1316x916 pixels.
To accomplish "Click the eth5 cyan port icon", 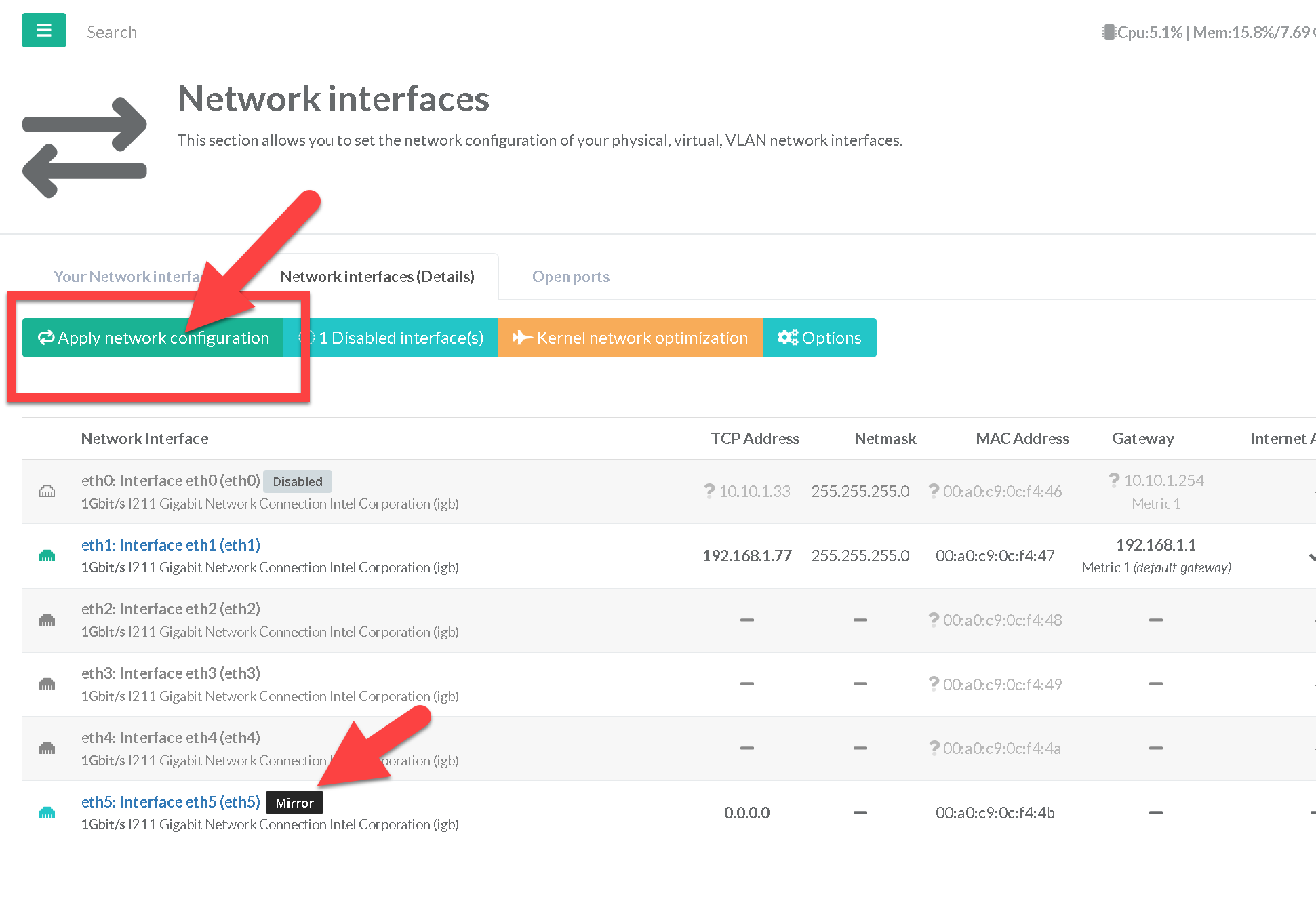I will pyautogui.click(x=47, y=812).
